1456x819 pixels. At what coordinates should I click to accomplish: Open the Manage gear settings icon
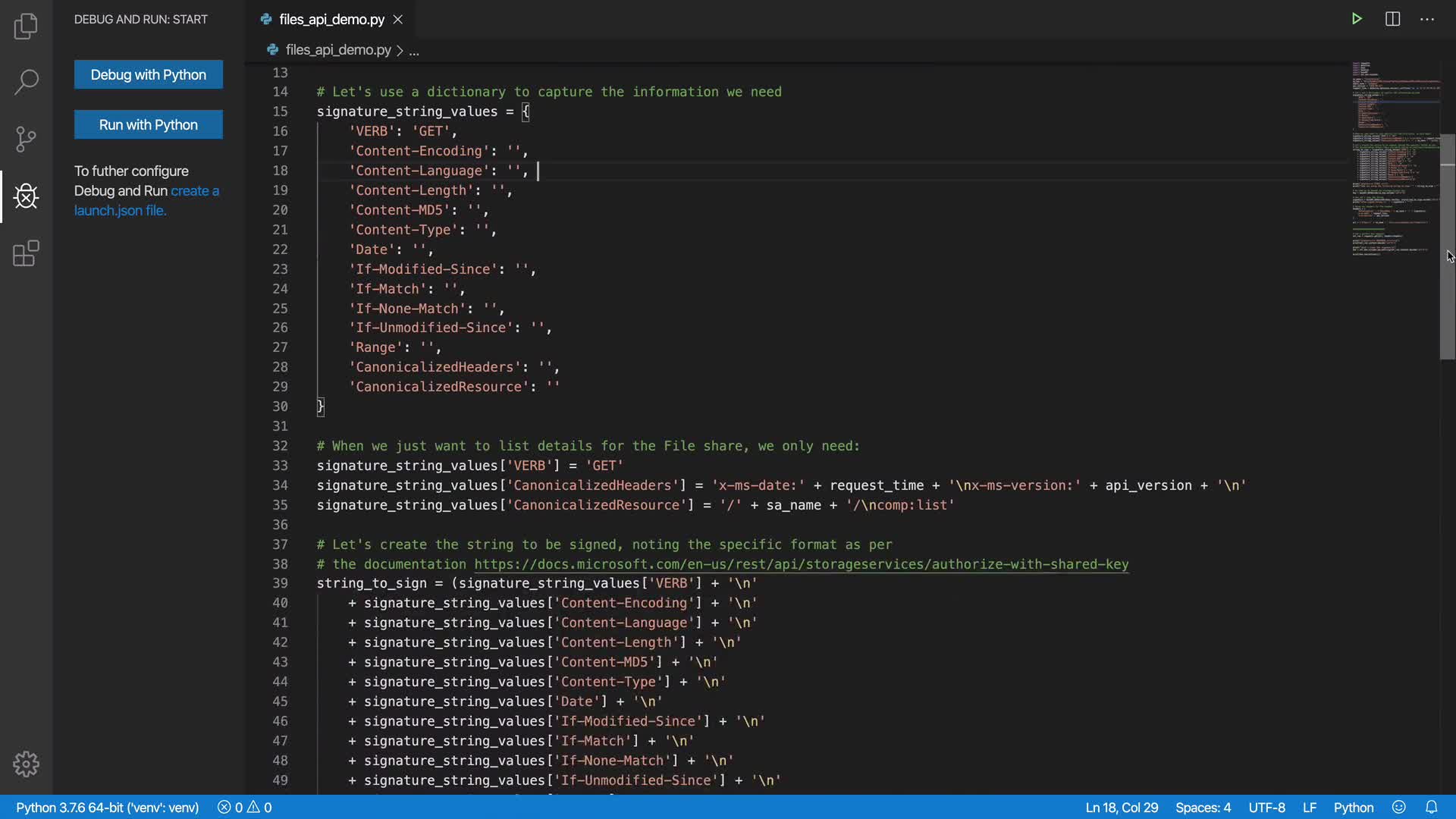pyautogui.click(x=26, y=764)
